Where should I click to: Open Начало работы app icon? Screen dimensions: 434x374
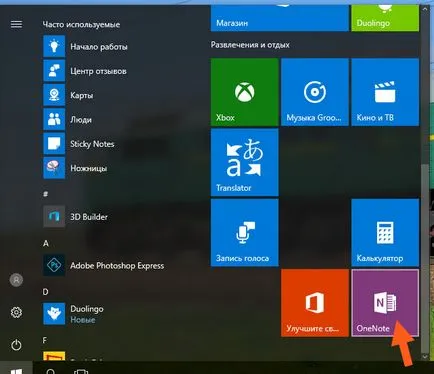point(54,47)
